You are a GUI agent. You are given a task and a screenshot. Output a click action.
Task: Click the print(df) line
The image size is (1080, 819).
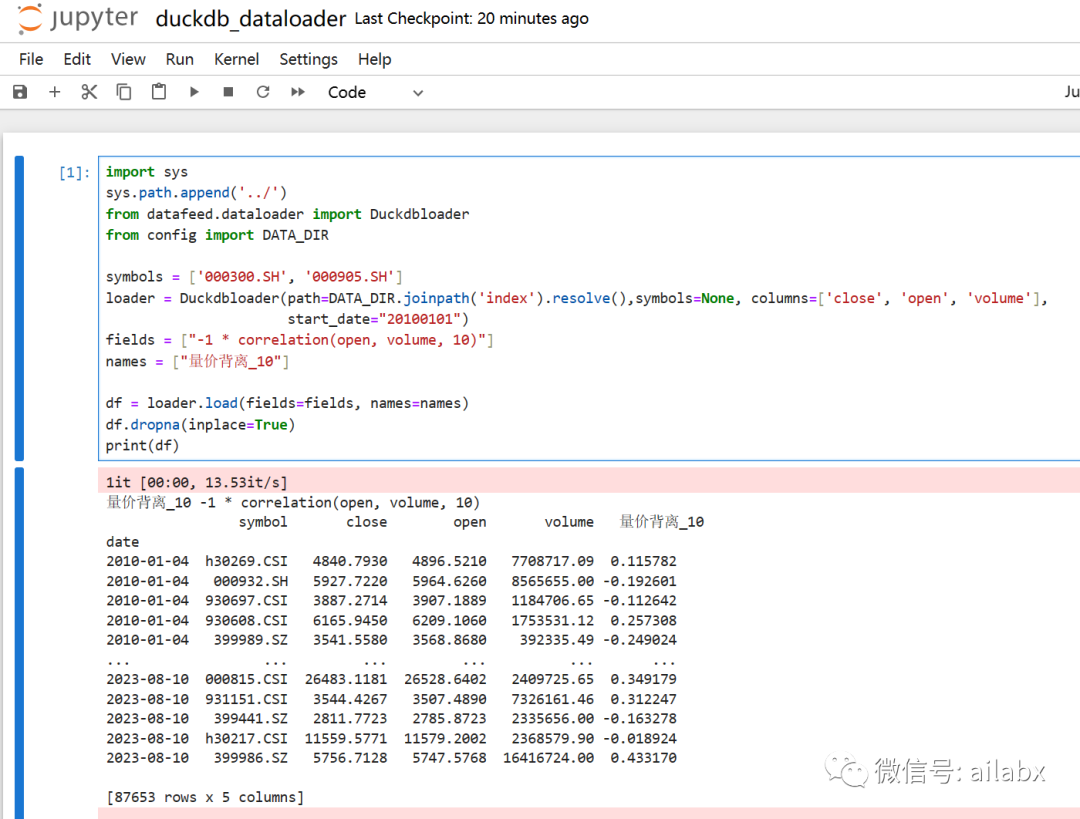(x=143, y=445)
